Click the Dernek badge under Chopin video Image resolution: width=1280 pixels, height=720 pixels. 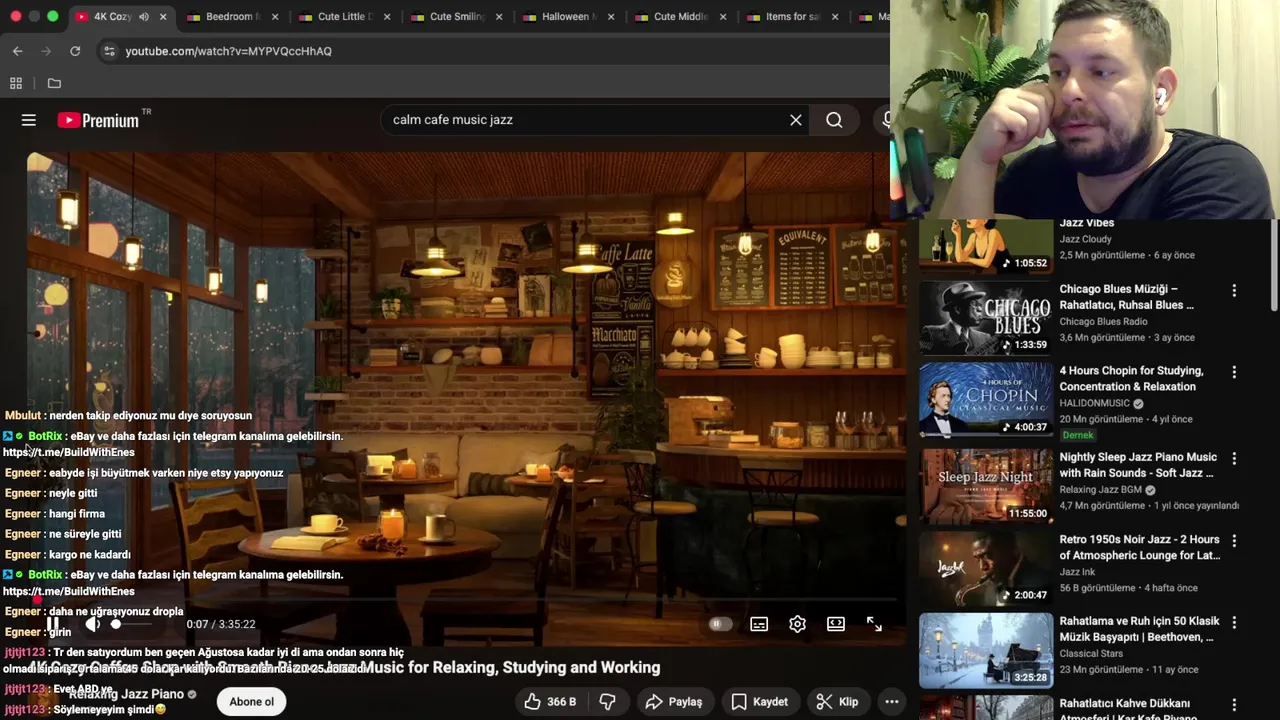click(x=1078, y=435)
